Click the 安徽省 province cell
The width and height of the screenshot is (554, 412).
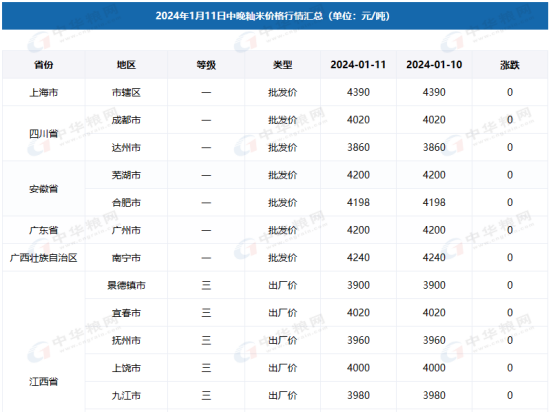pyautogui.click(x=43, y=189)
